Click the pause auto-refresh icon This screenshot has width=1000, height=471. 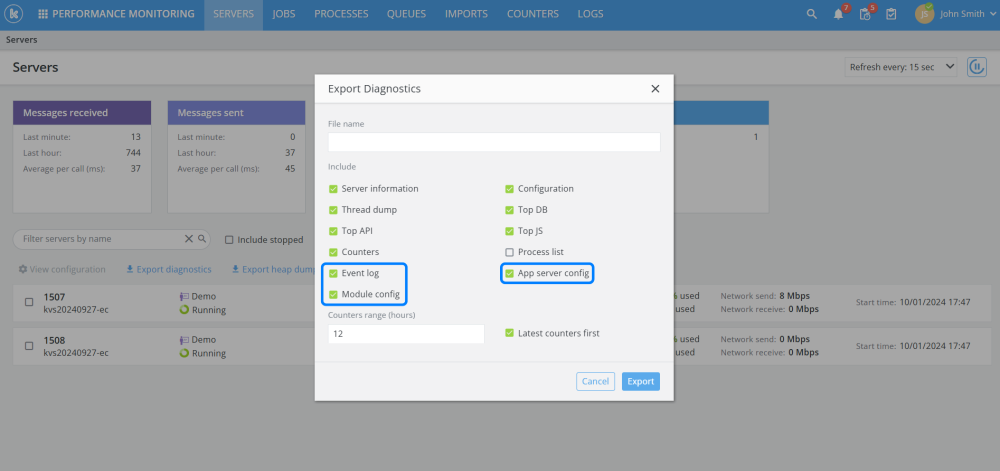coord(976,67)
